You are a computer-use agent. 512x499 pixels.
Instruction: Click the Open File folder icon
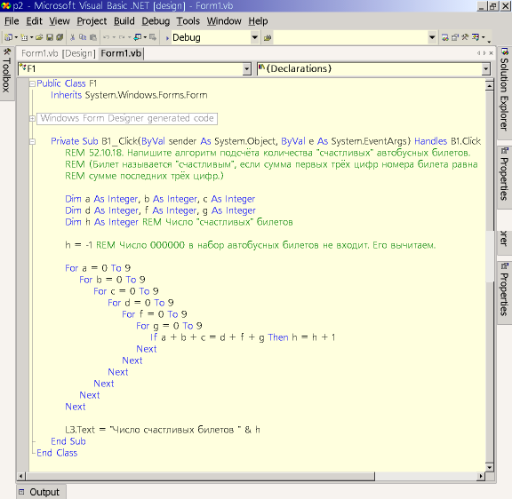39,37
